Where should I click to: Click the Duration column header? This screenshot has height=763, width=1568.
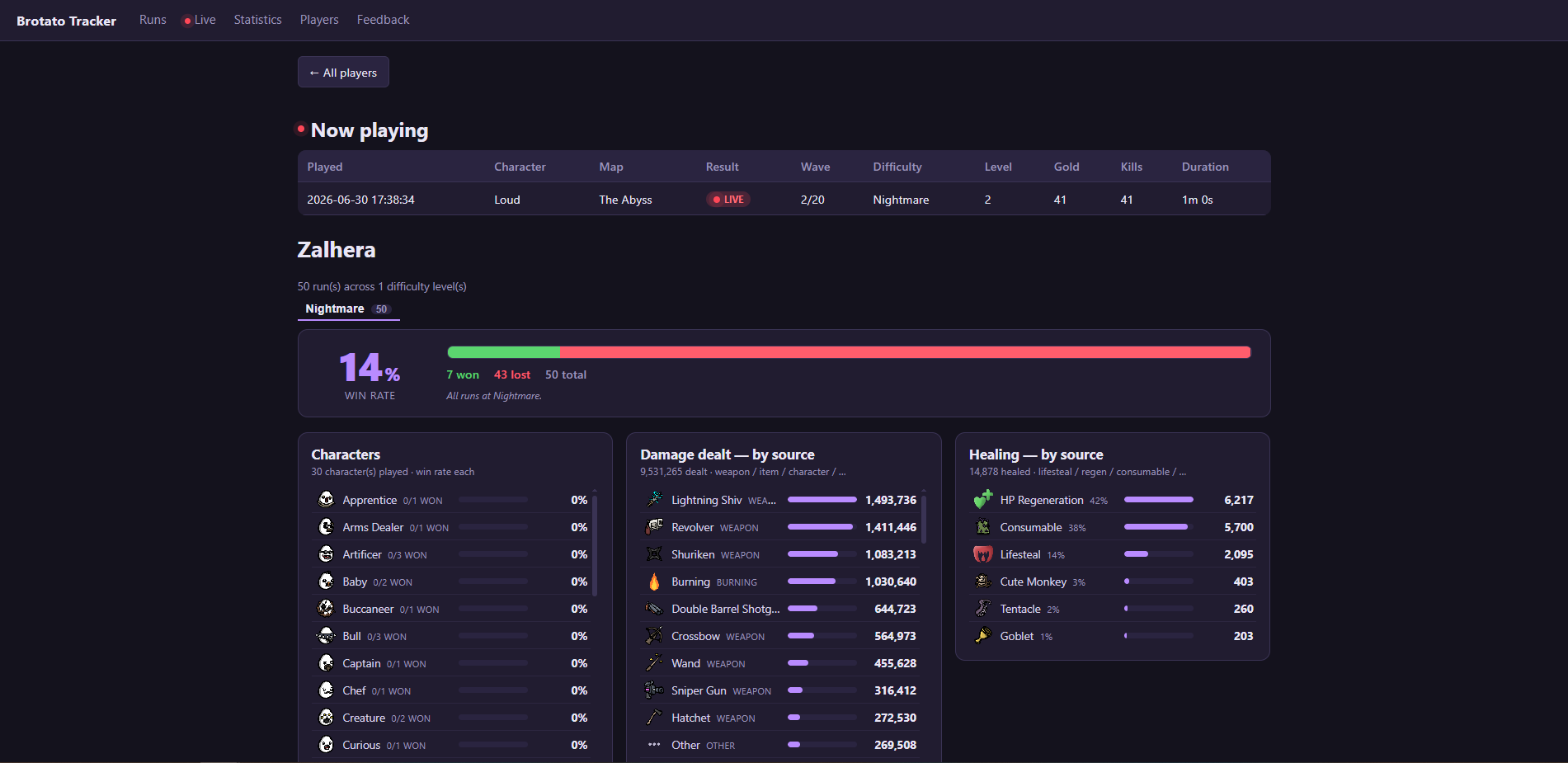(x=1205, y=167)
